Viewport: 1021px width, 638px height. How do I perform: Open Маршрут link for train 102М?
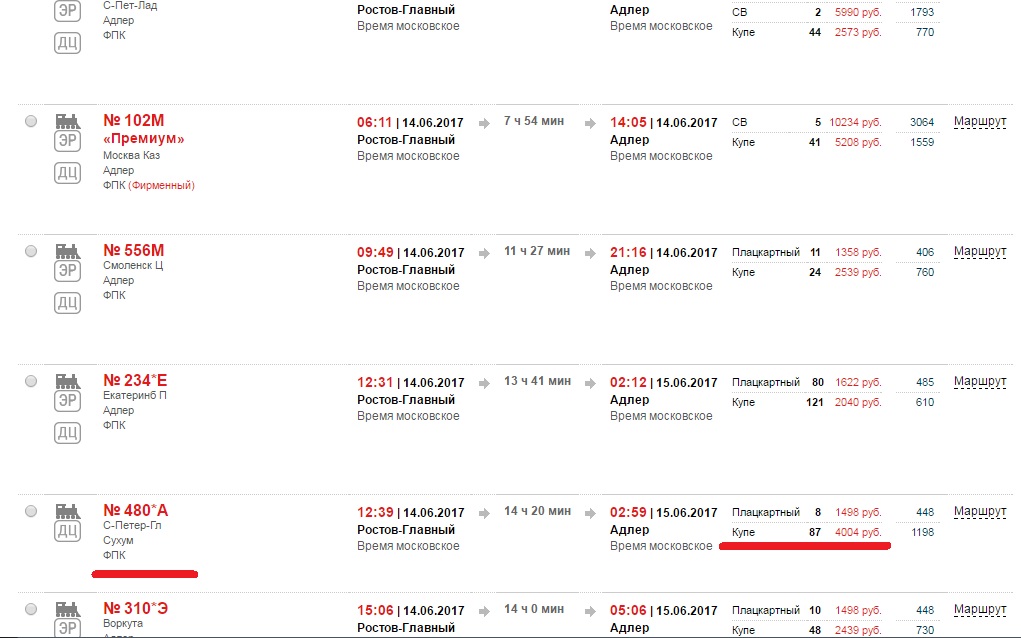click(979, 121)
